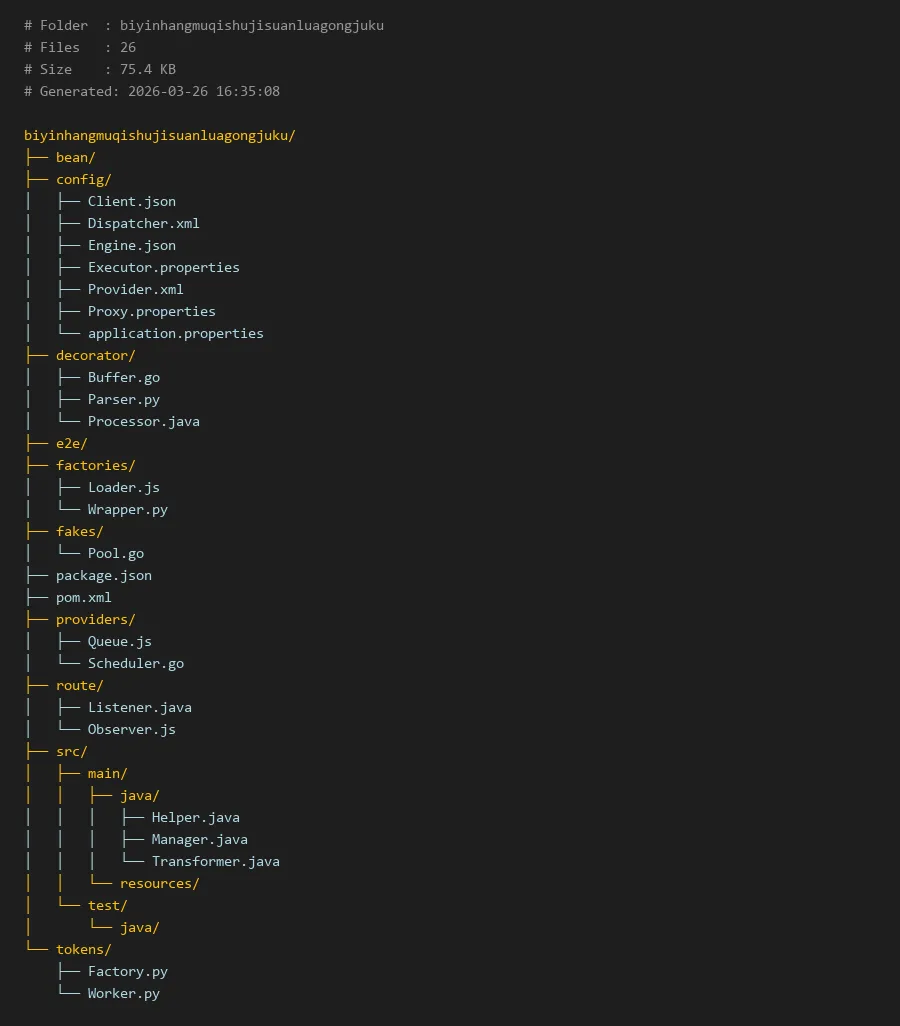Expand the e2e/ folder
This screenshot has width=900, height=1026.
pyautogui.click(x=71, y=443)
